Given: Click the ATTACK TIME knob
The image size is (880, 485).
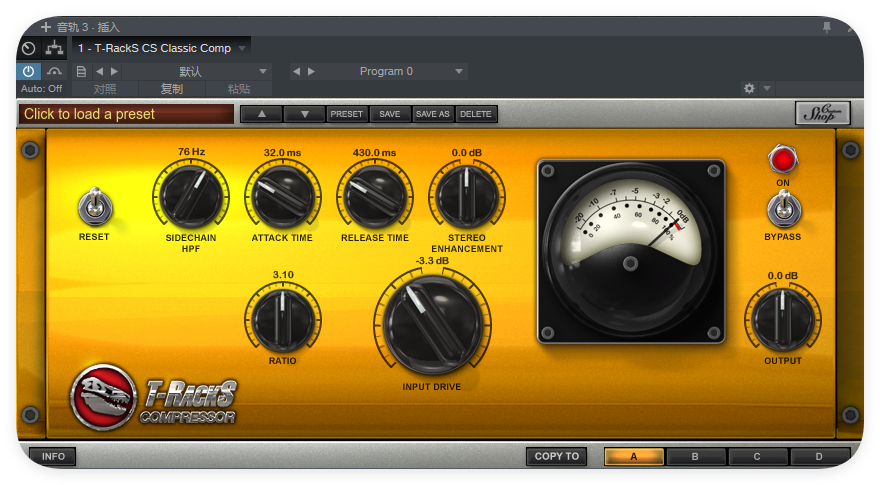Looking at the screenshot, I should pos(282,196).
